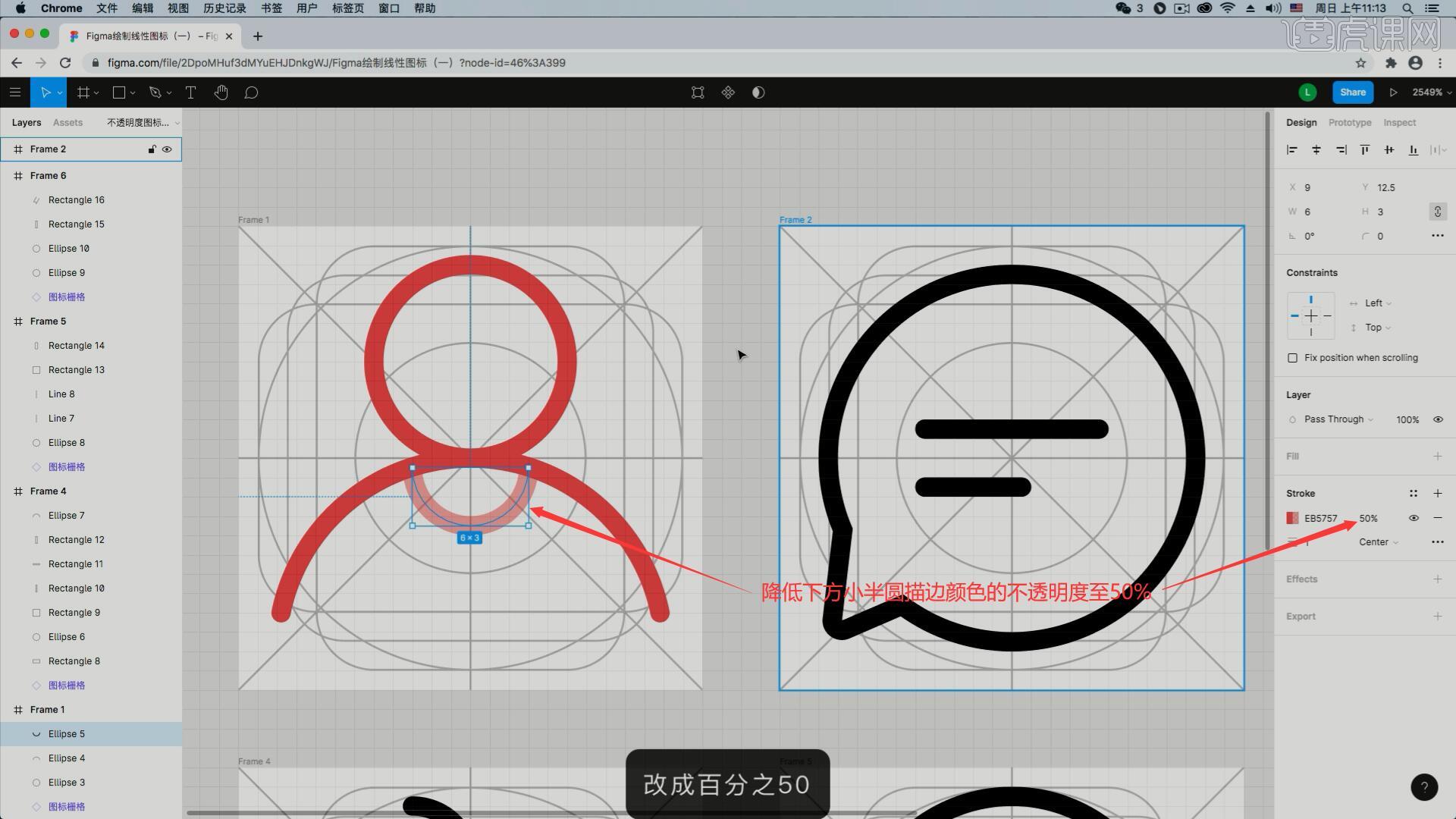Open the more options dots beside corner radius

pyautogui.click(x=1438, y=236)
